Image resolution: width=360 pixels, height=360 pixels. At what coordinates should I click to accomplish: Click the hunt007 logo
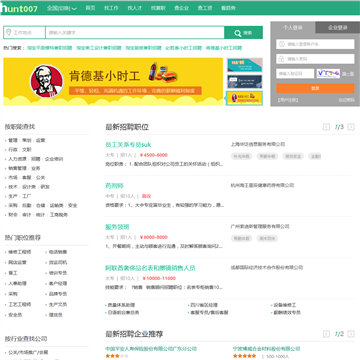pos(19,8)
